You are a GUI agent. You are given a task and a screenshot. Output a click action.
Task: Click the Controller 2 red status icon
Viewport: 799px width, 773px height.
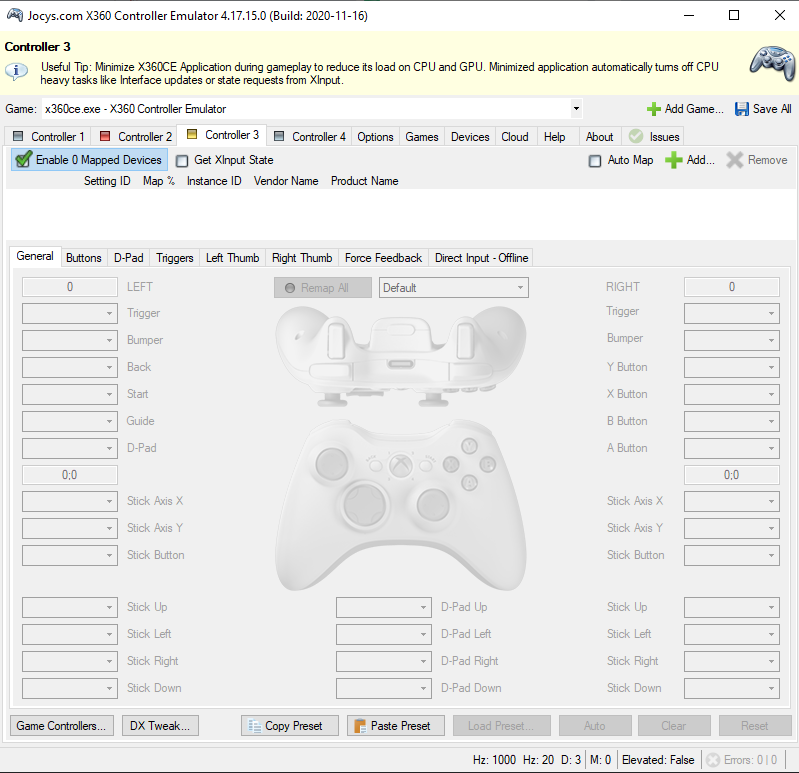[105, 136]
